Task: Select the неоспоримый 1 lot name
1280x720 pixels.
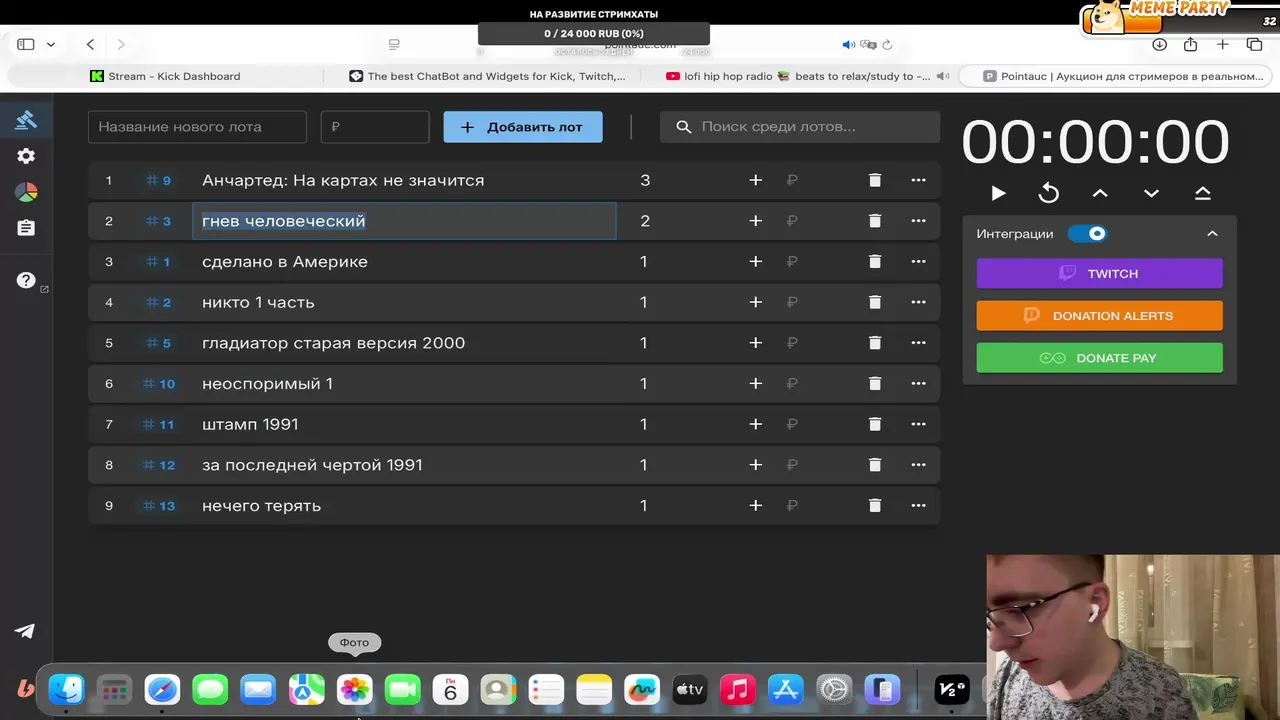Action: (267, 384)
